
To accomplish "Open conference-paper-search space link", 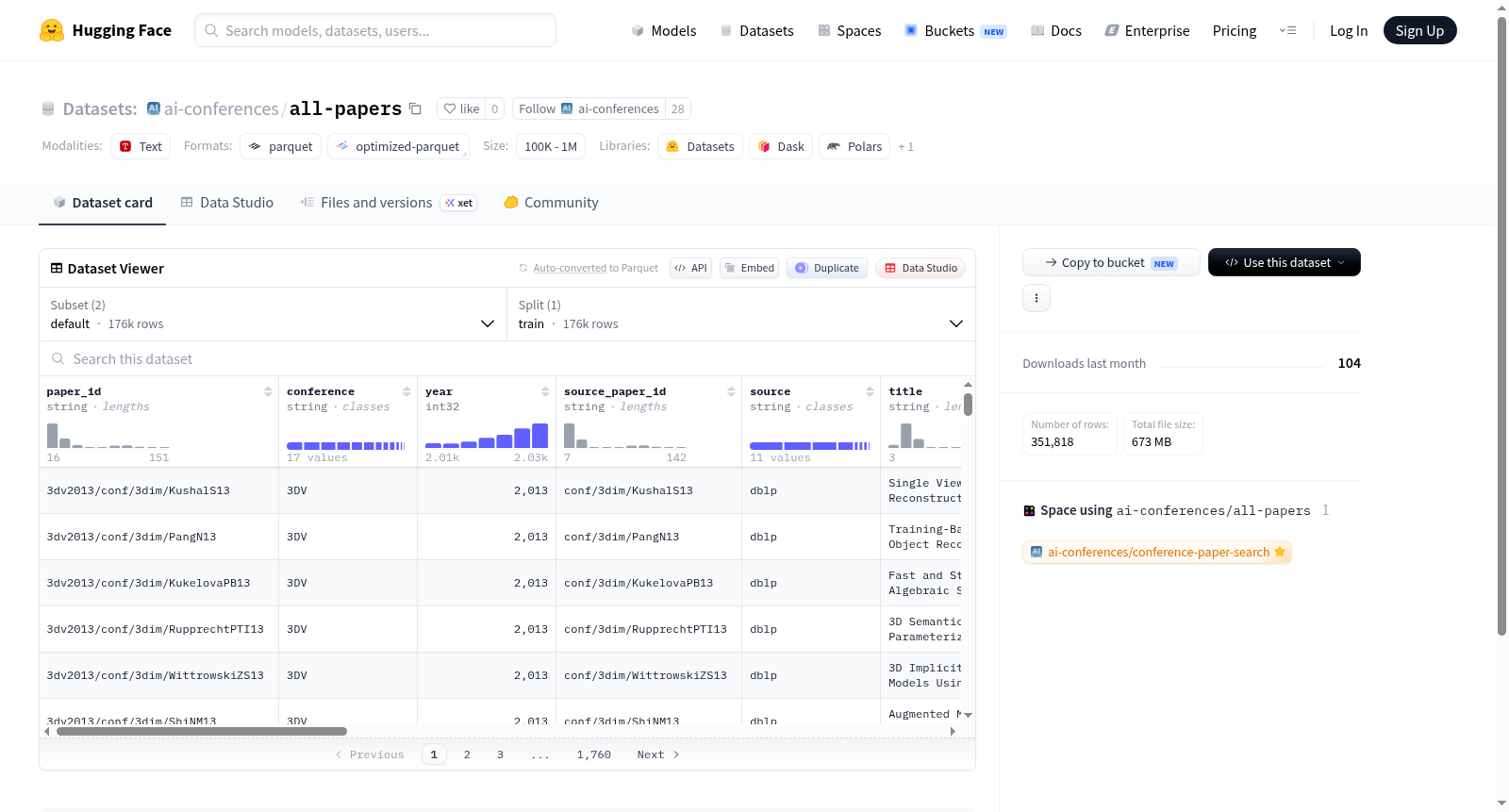I will coord(1157,552).
